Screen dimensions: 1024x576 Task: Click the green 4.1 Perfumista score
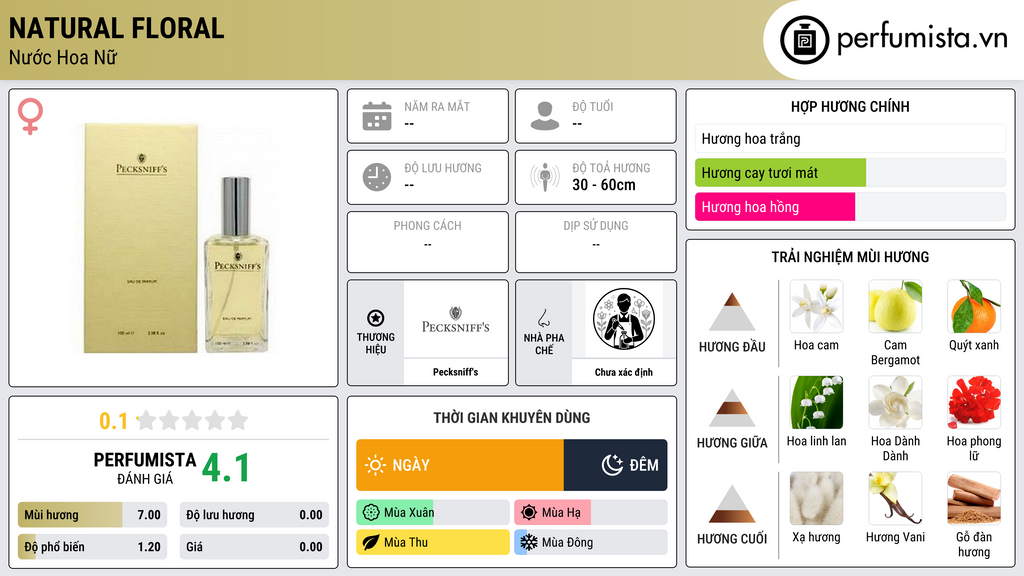click(225, 468)
